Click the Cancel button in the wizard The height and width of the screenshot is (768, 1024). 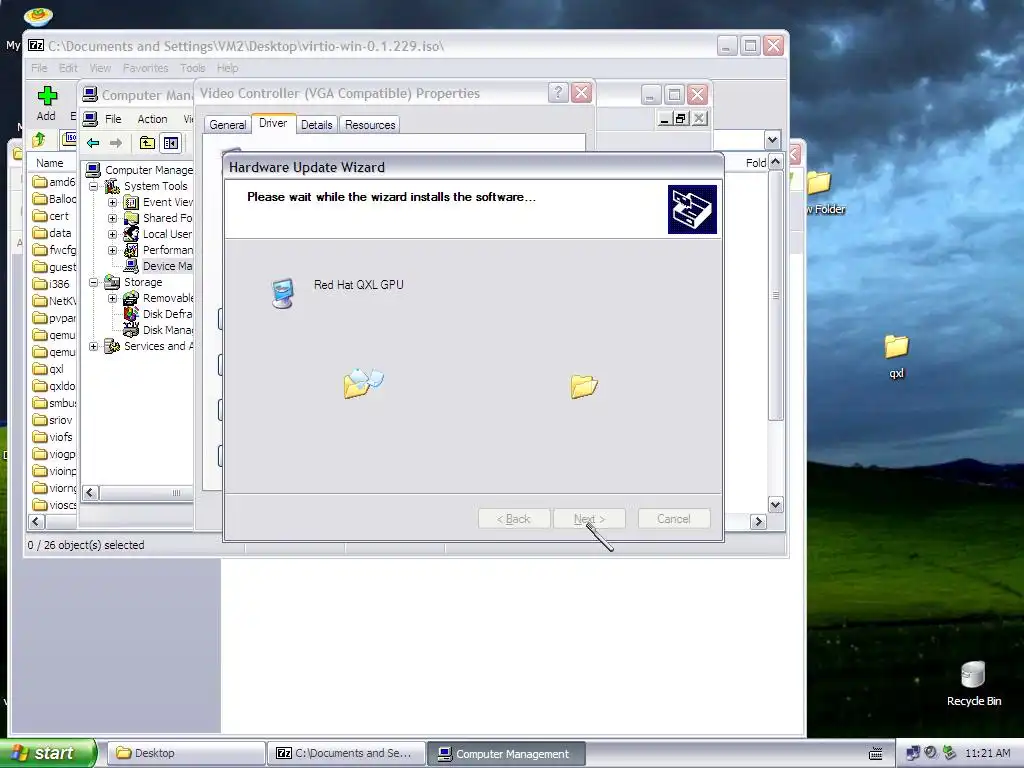point(674,519)
